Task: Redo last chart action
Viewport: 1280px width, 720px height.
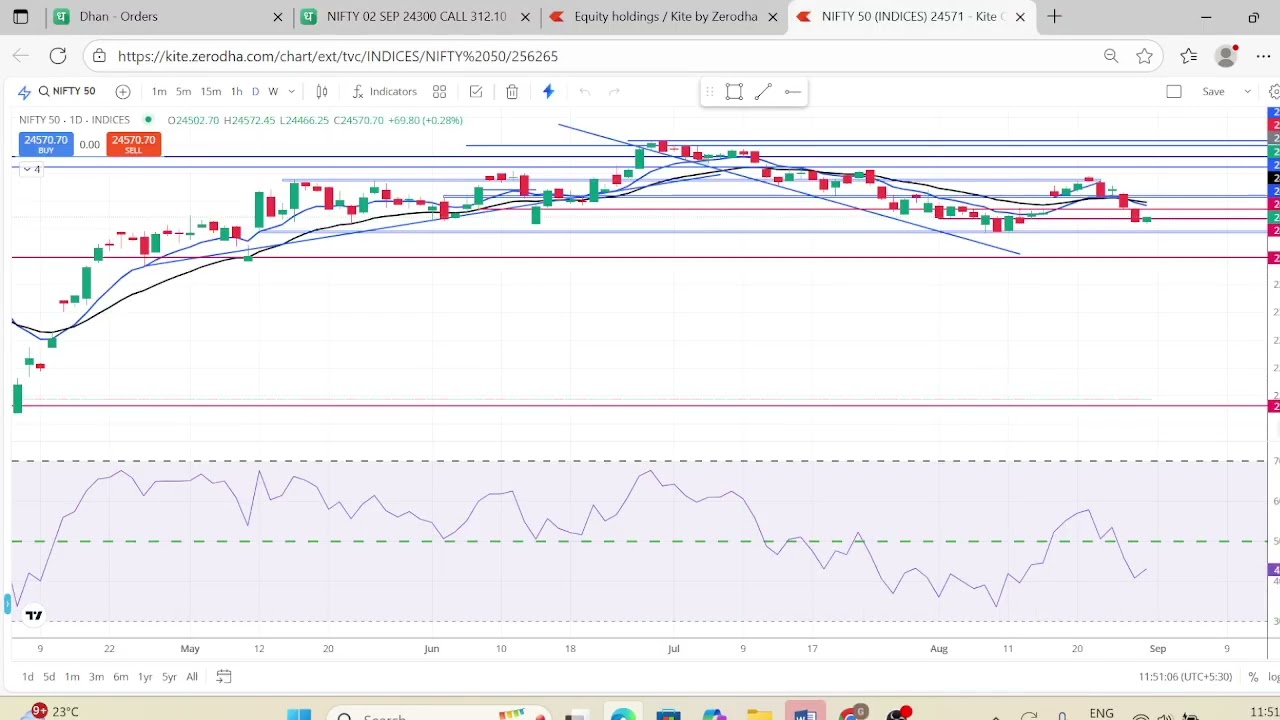Action: pos(614,92)
